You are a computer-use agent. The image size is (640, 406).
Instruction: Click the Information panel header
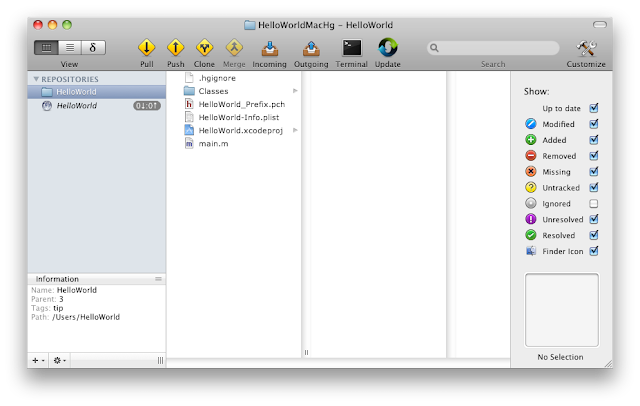[x=97, y=279]
